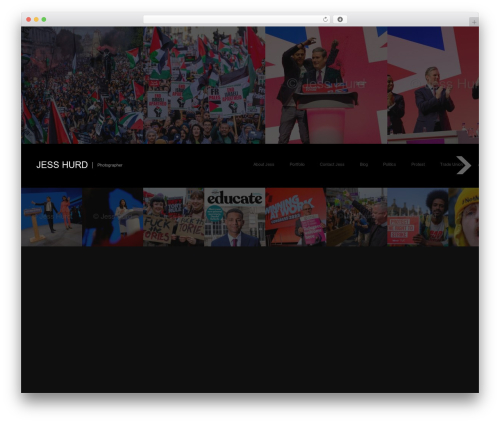Viewport: 500px width, 423px height.
Task: Click the Photographer tagline text
Action: [110, 165]
